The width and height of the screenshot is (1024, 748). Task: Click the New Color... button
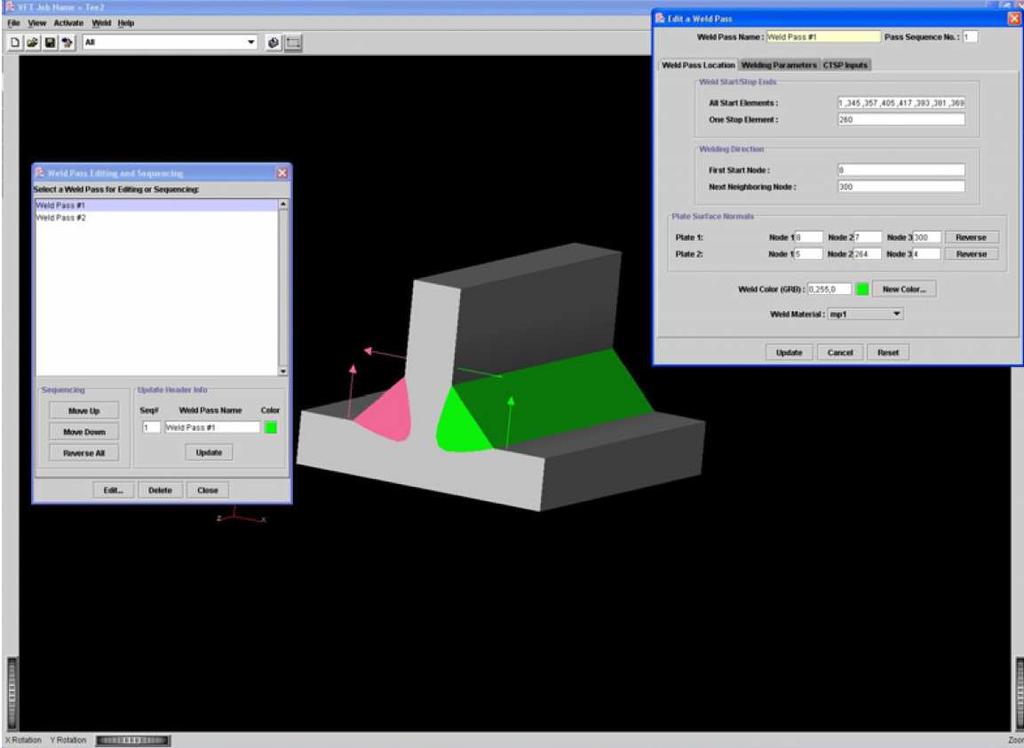[x=904, y=289]
